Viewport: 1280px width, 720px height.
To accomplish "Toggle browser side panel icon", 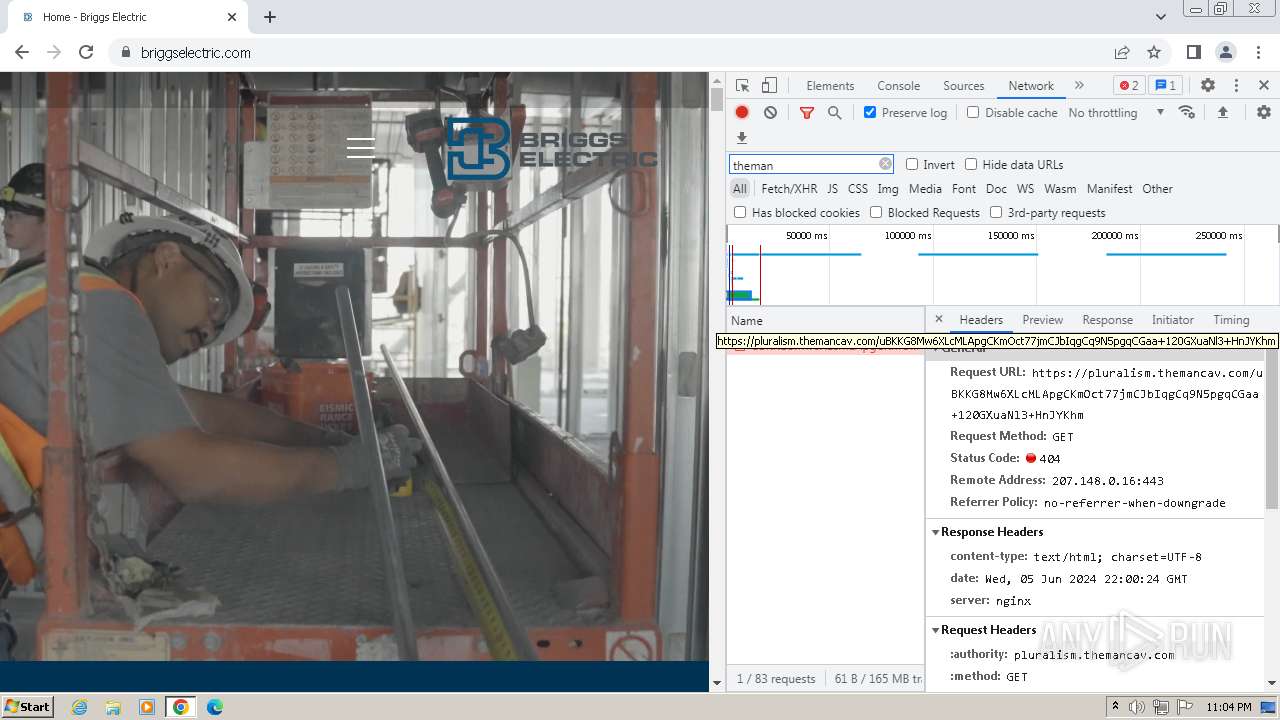I will (1194, 52).
